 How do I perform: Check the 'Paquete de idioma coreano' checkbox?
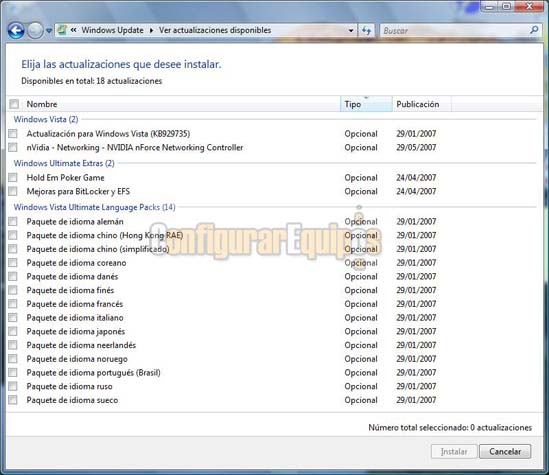[x=13, y=263]
